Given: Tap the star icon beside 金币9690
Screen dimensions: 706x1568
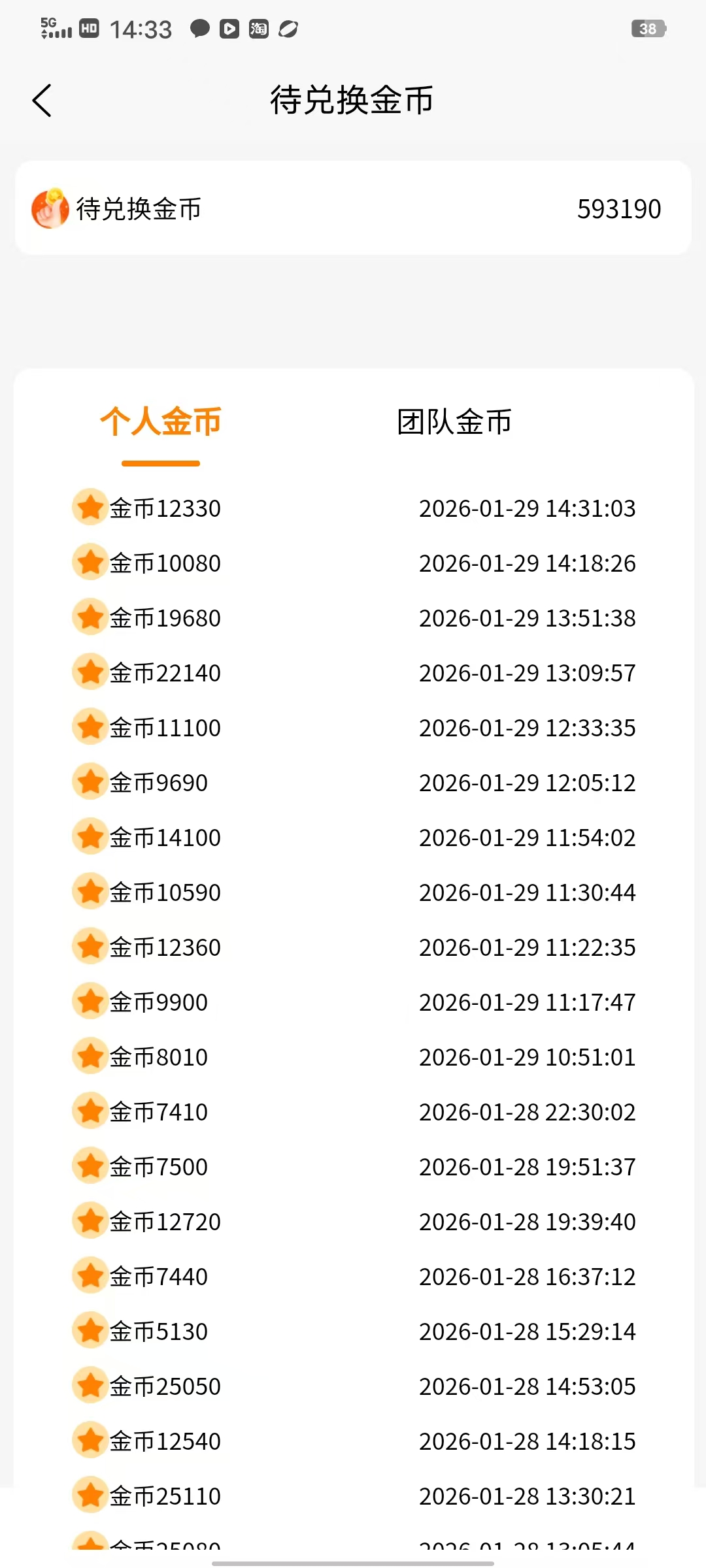Looking at the screenshot, I should (x=90, y=782).
